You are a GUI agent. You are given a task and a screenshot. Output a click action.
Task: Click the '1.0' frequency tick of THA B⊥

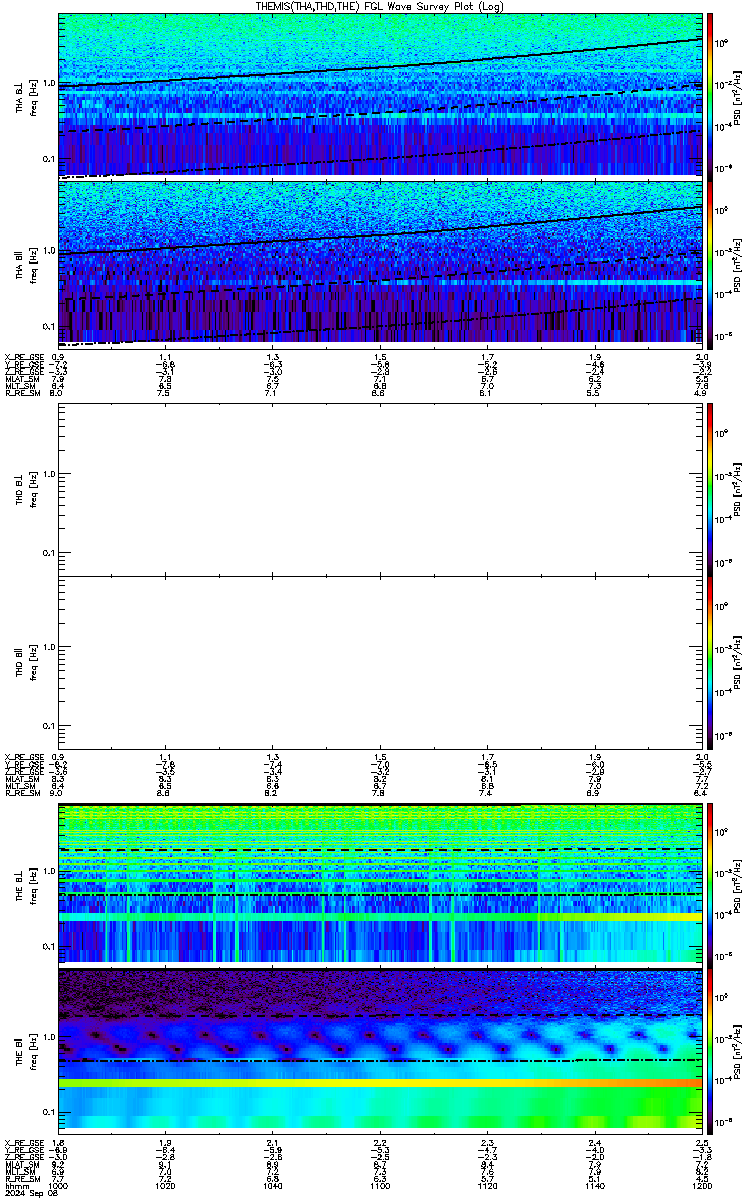[x=47, y=84]
